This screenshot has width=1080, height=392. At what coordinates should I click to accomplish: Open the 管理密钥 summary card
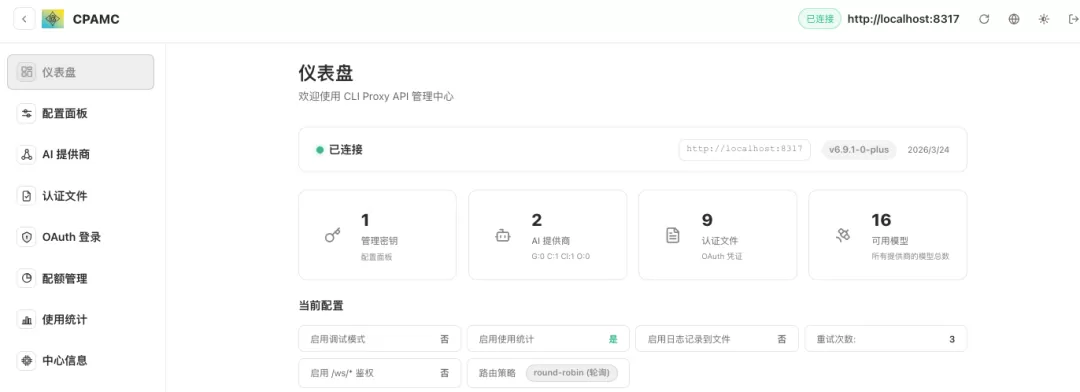point(377,235)
